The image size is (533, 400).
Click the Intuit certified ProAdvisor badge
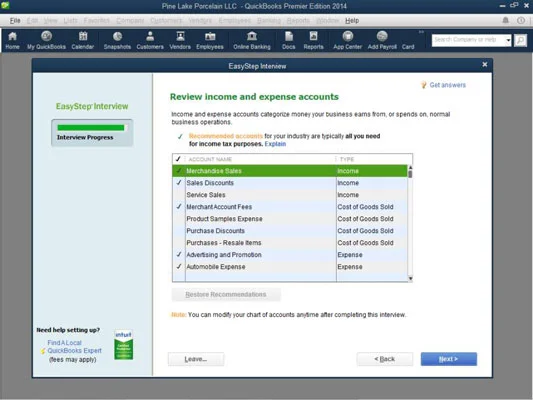123,345
